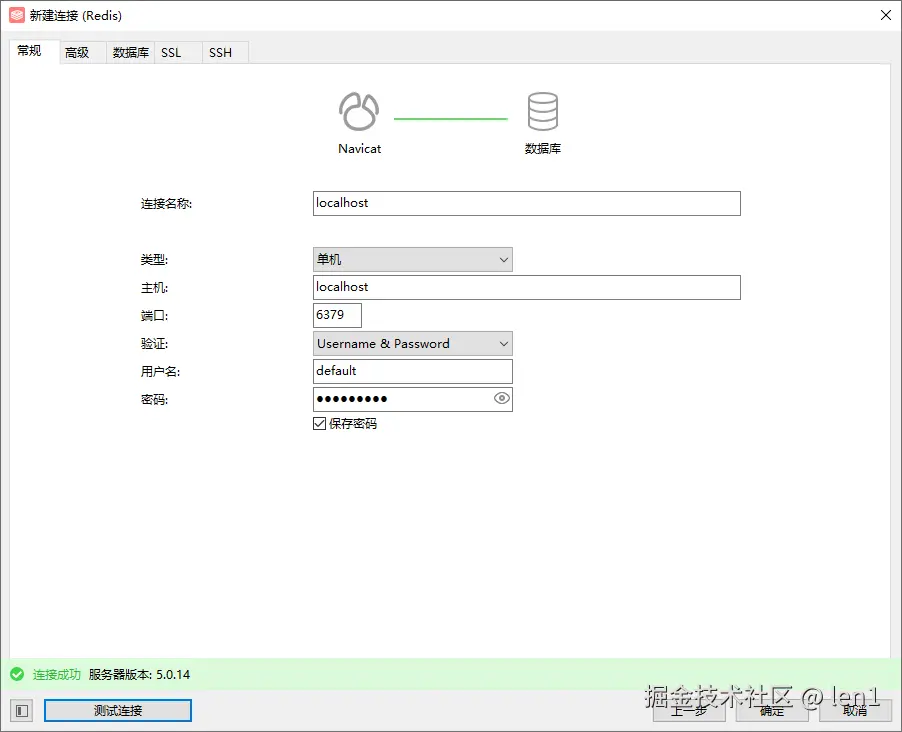The height and width of the screenshot is (732, 902).
Task: Click the 端口: label
Action: coord(154,315)
